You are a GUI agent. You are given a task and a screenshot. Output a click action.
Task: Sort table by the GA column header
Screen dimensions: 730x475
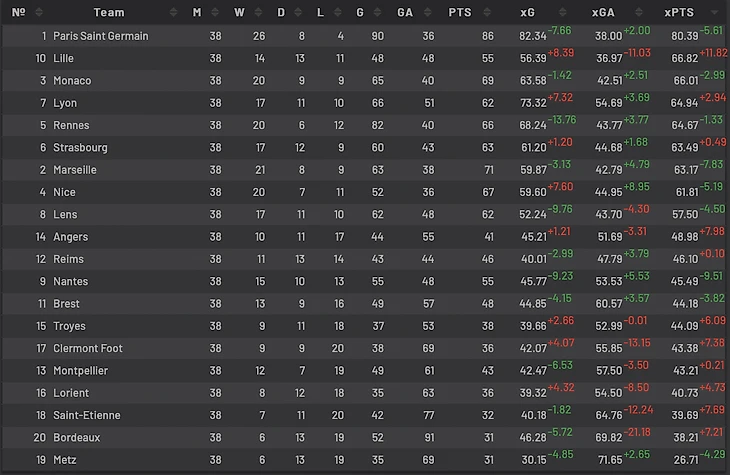405,13
